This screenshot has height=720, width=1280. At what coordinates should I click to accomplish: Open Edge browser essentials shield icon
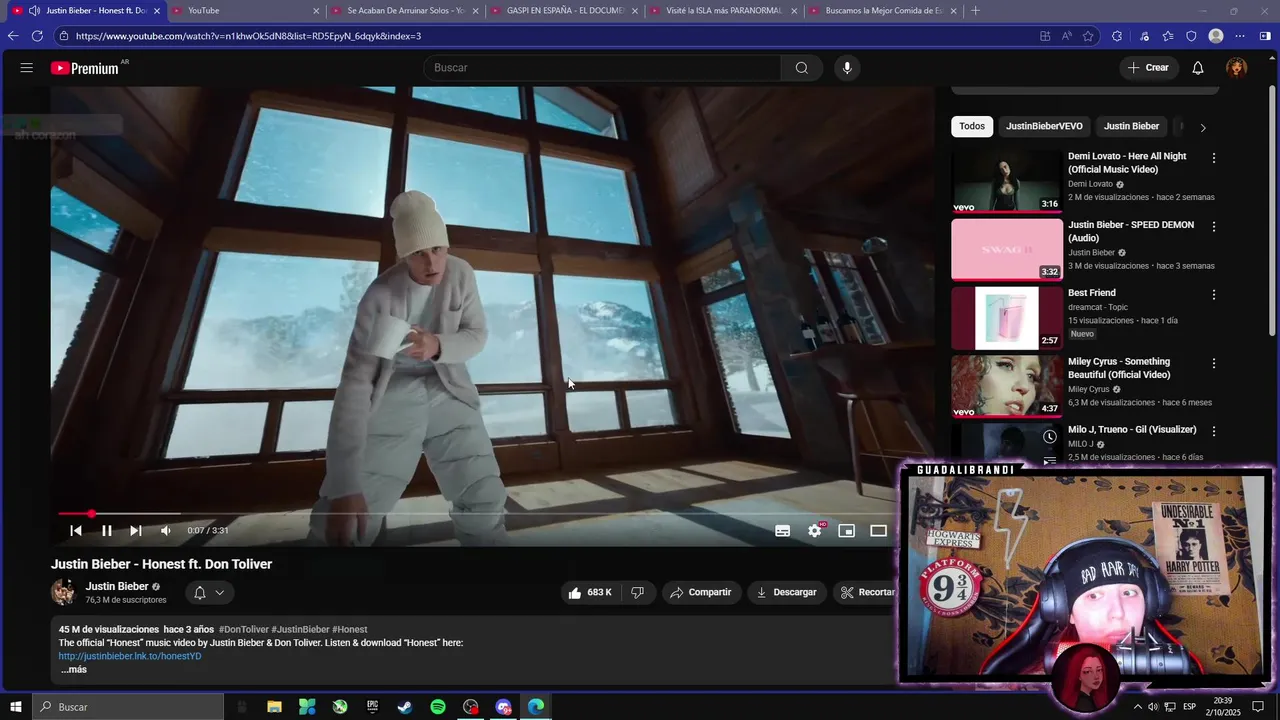[x=1191, y=36]
